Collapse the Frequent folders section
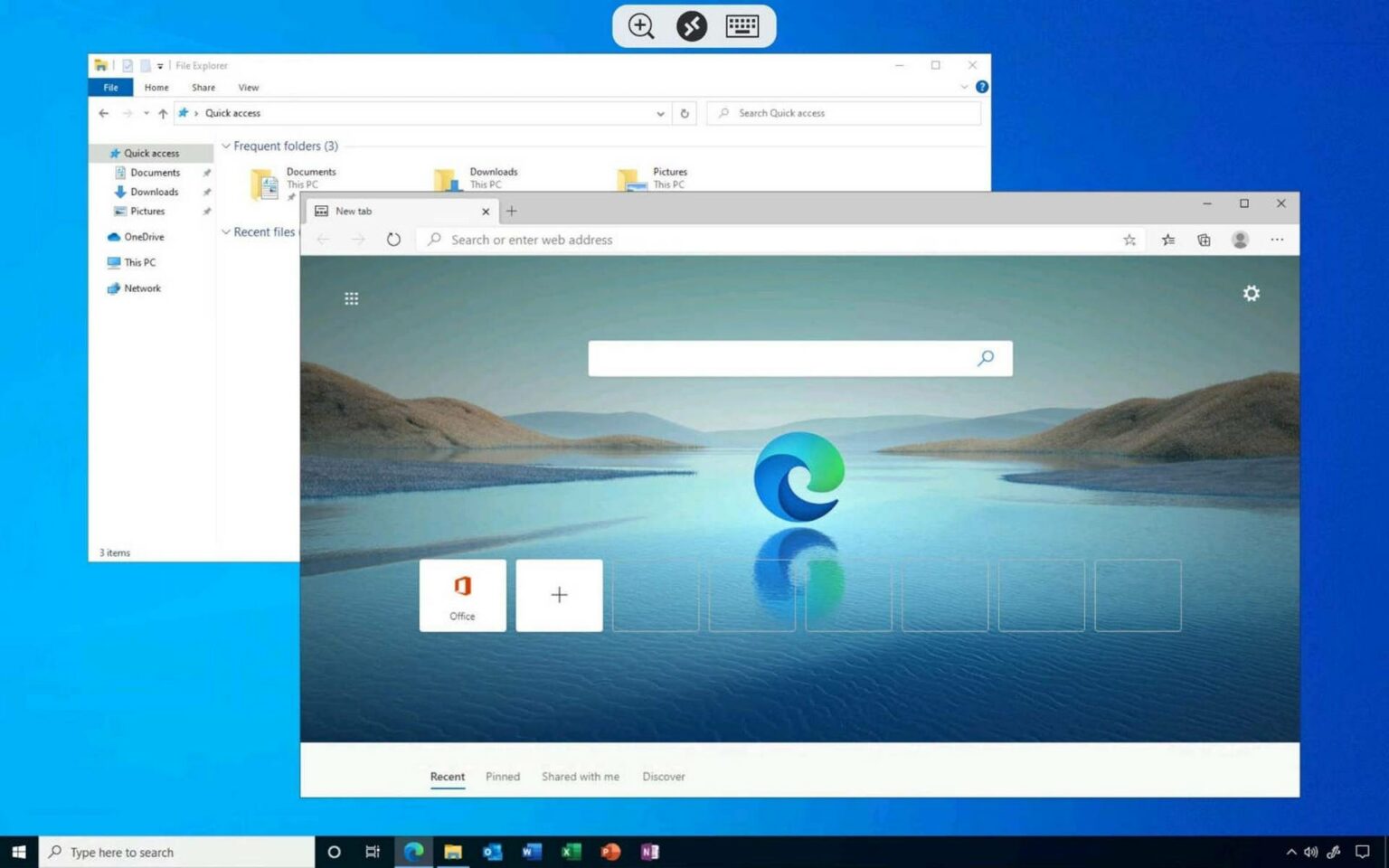This screenshot has width=1389, height=868. point(225,146)
